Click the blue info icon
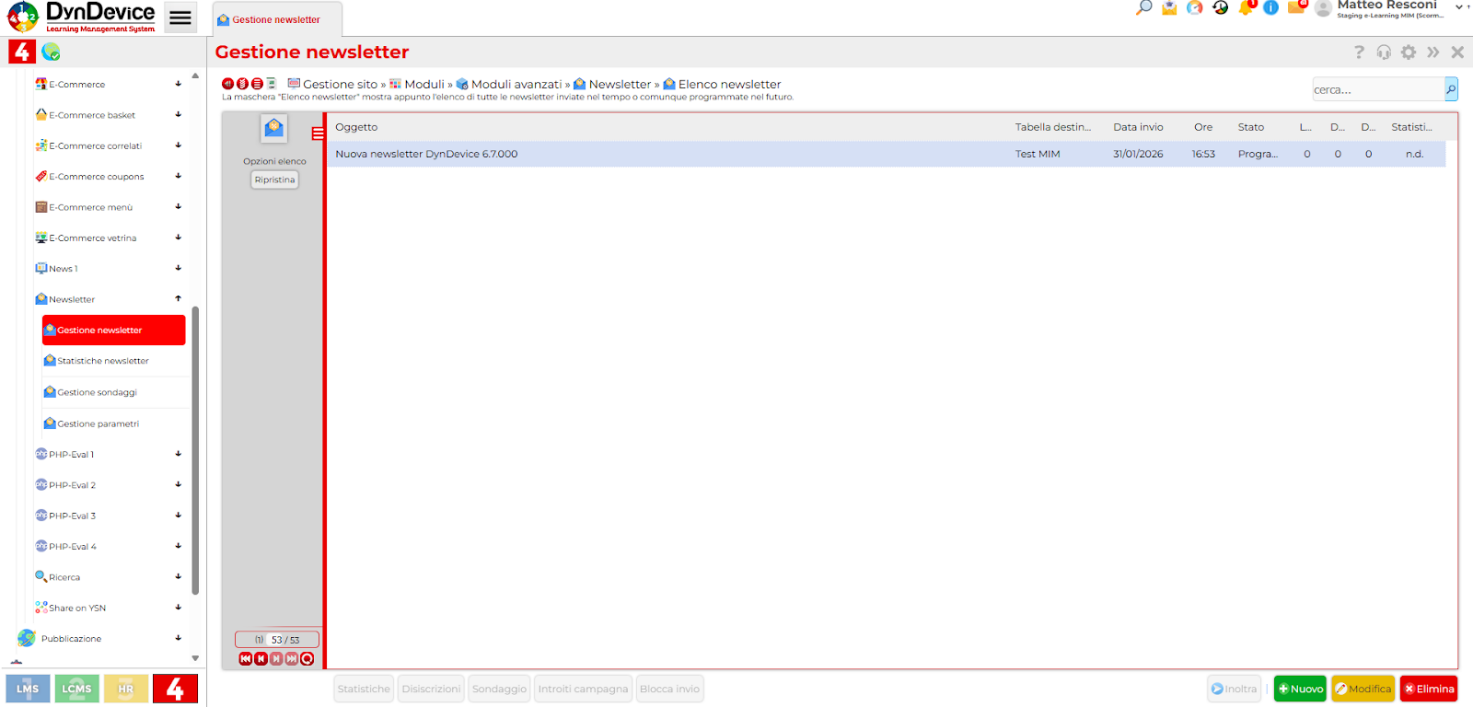The image size is (1473, 707). 1271,8
